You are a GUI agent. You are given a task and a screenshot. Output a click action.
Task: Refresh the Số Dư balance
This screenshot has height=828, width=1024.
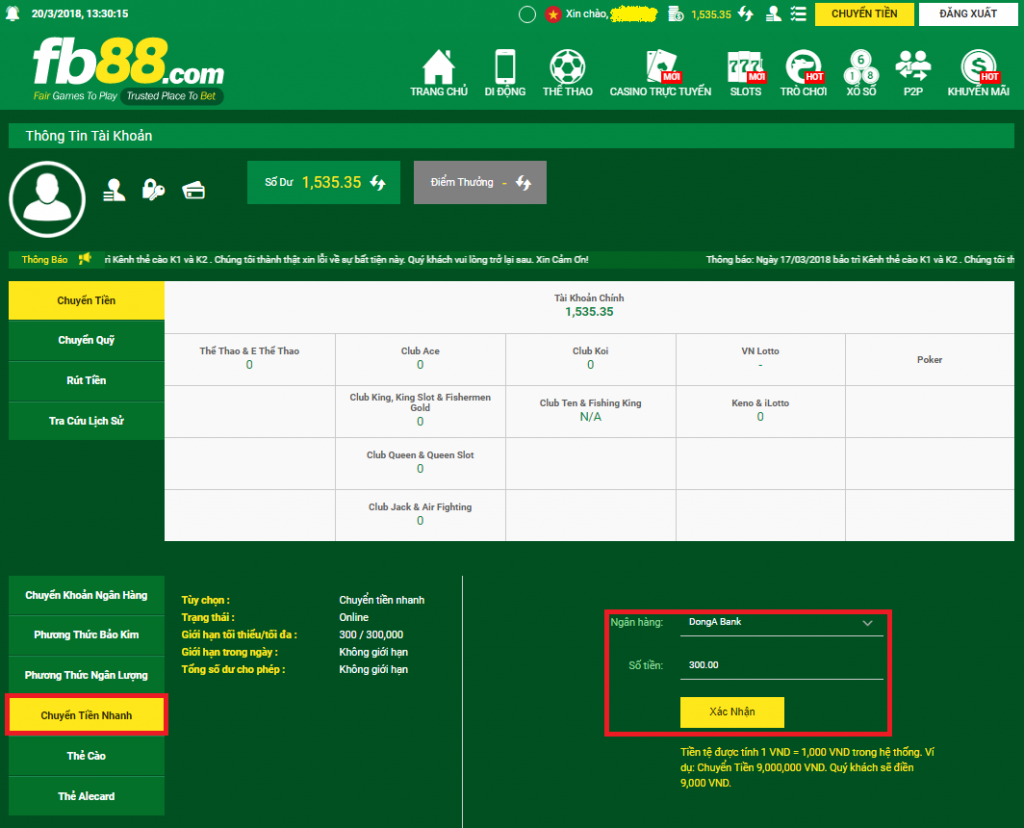click(379, 183)
